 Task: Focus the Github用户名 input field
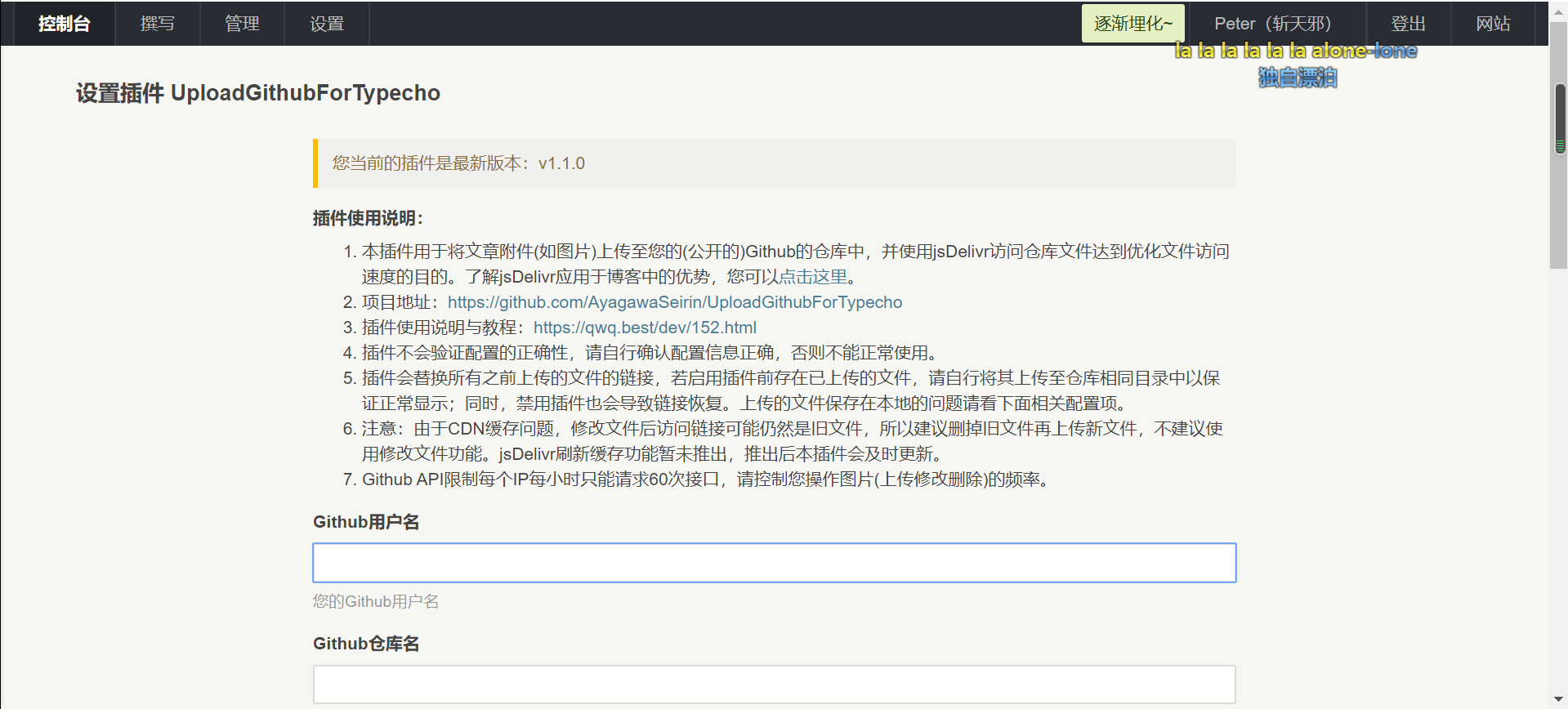774,563
